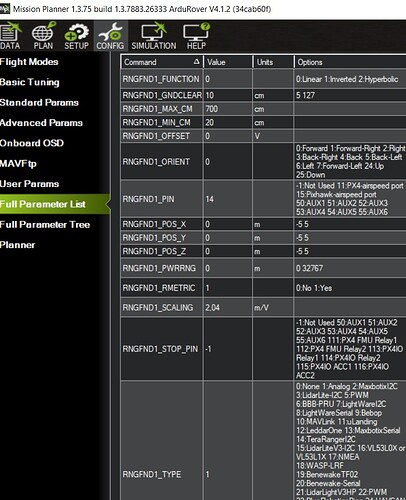Viewport: 406px width, 500px height.
Task: Open Onboard OSD page
Action: 32,143
